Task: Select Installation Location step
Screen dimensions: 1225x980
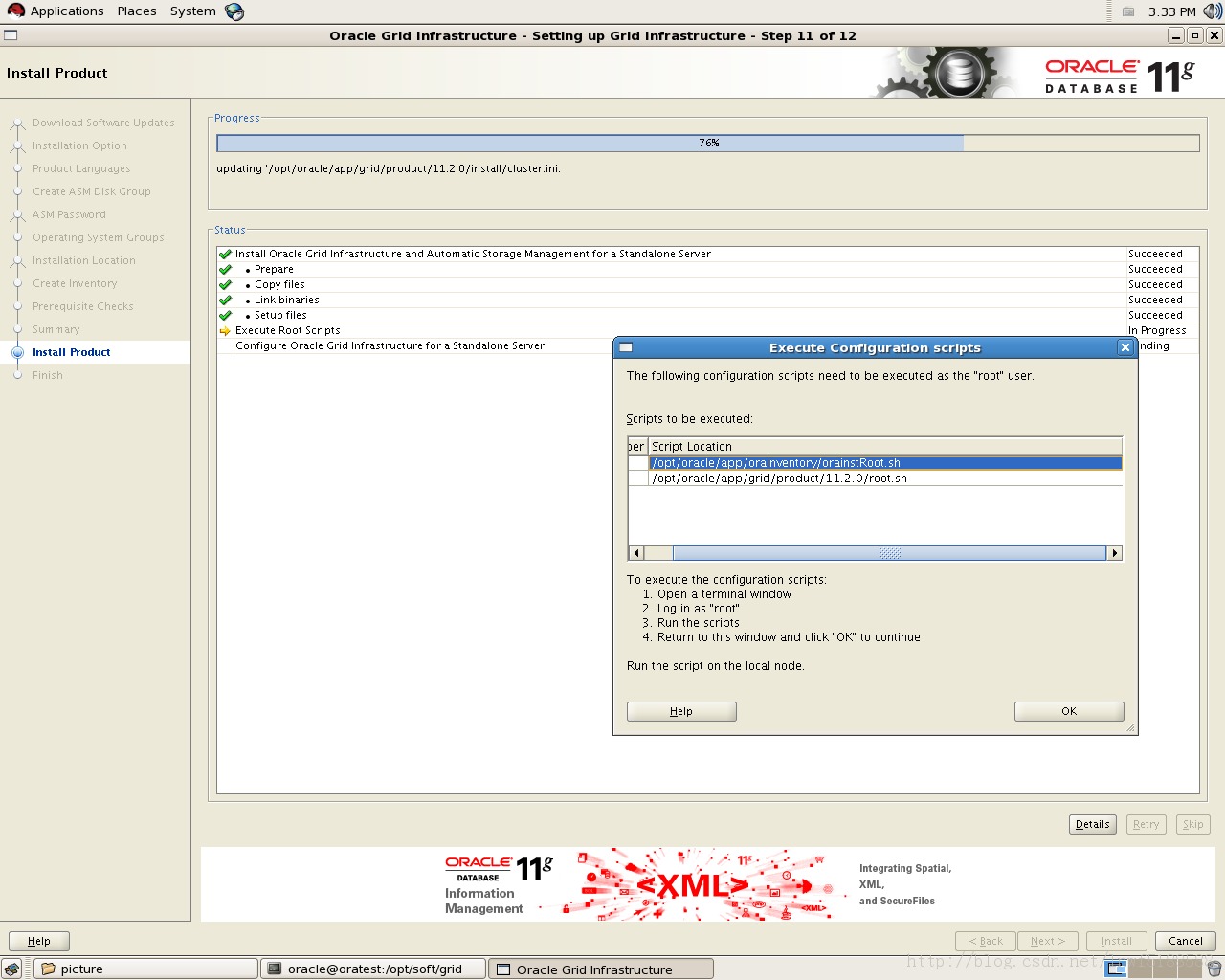Action: [84, 260]
